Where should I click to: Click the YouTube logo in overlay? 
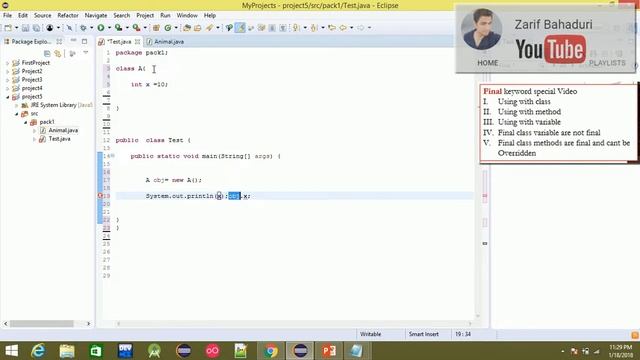pos(551,49)
